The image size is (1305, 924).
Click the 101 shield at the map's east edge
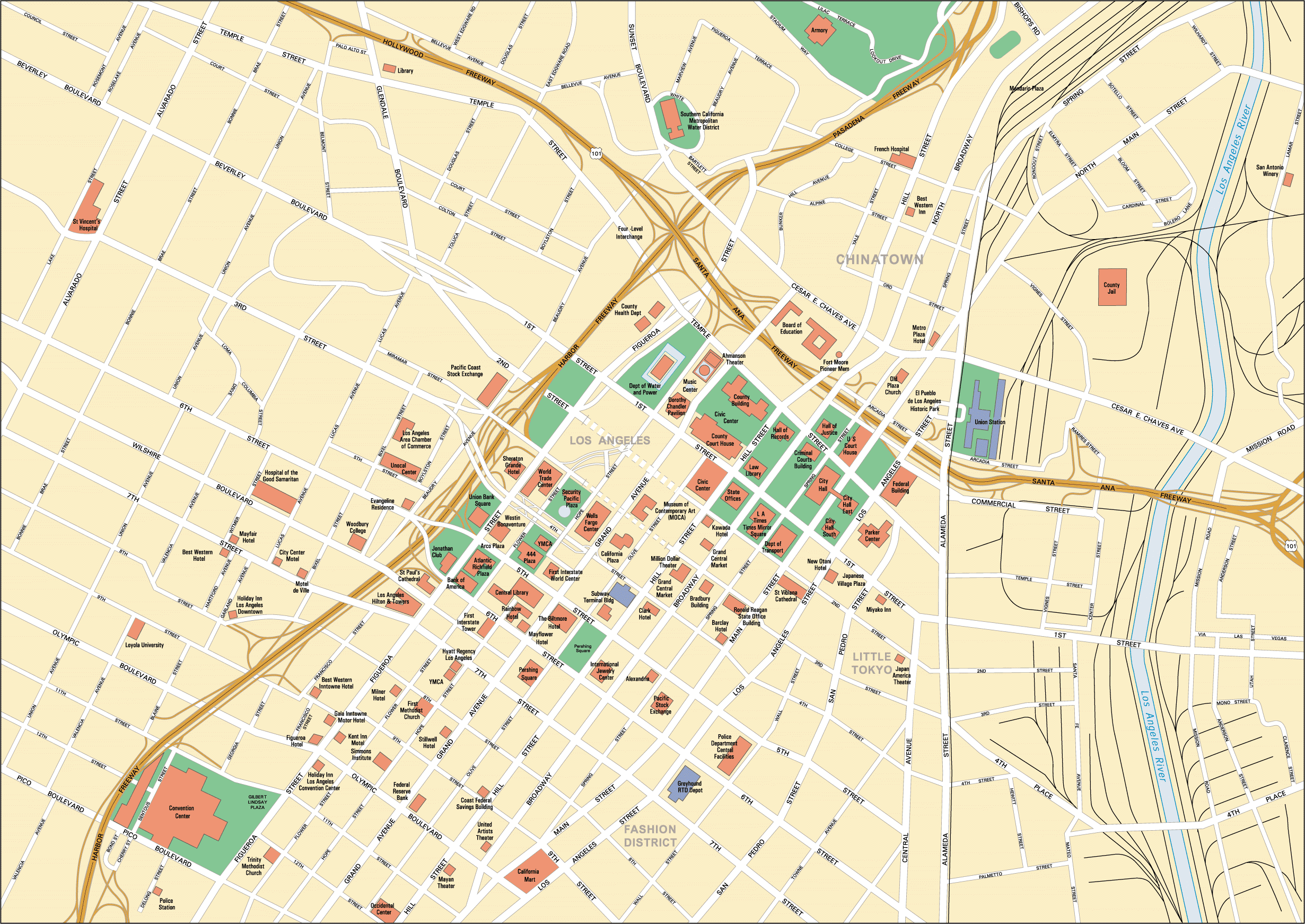[x=1291, y=545]
